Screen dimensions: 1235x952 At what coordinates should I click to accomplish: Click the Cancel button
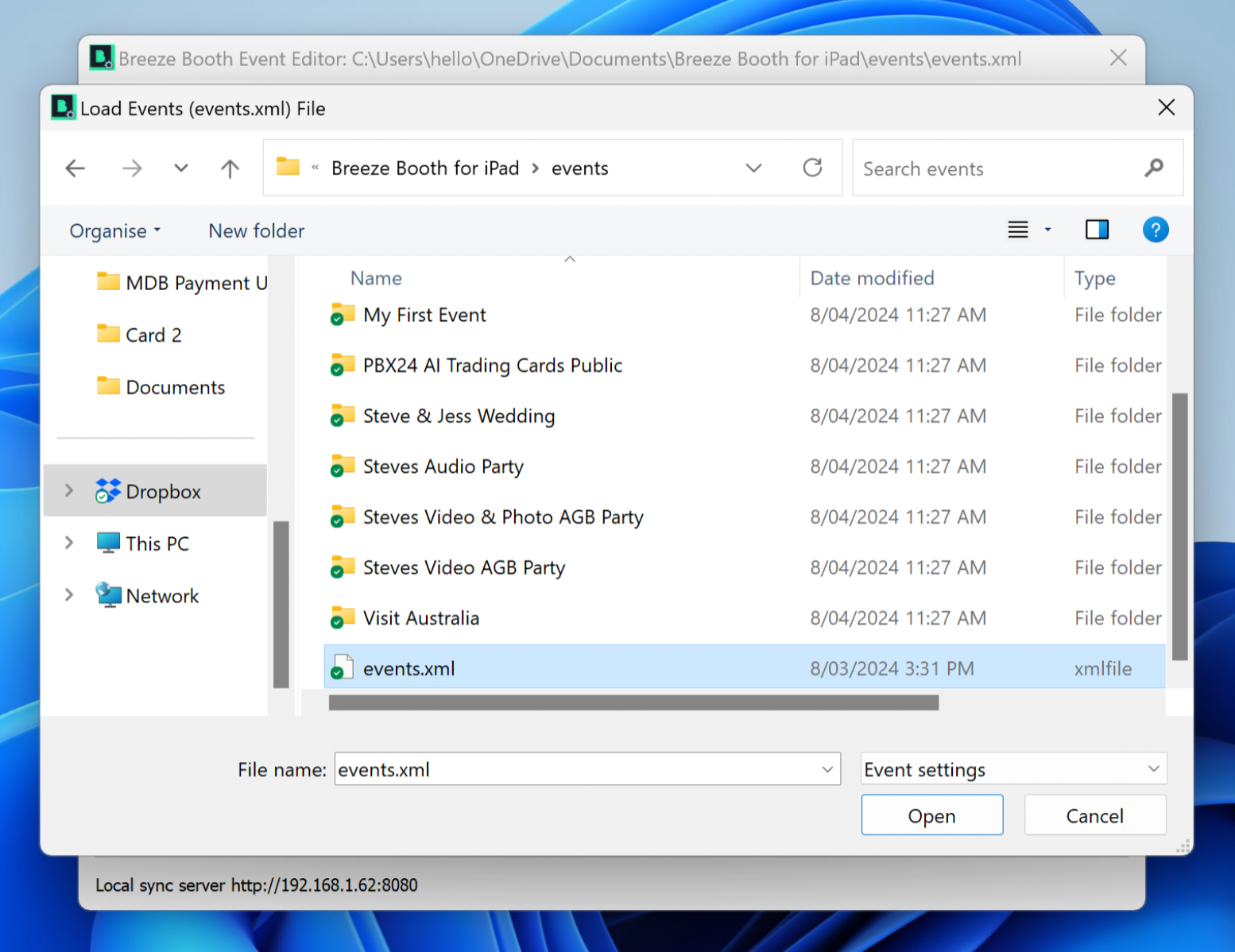pos(1094,815)
